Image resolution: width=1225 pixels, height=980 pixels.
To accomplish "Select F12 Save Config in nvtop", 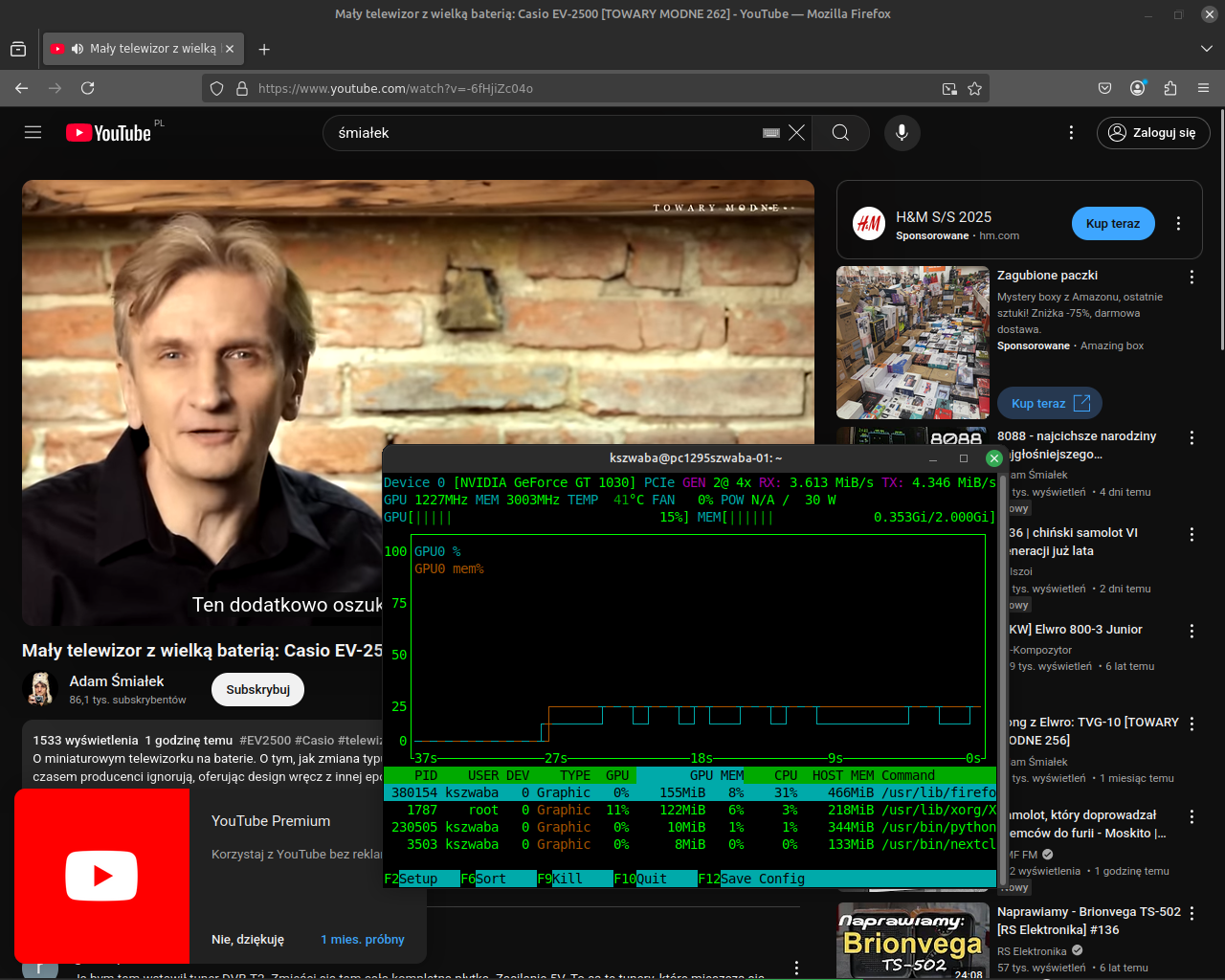I will (x=751, y=879).
